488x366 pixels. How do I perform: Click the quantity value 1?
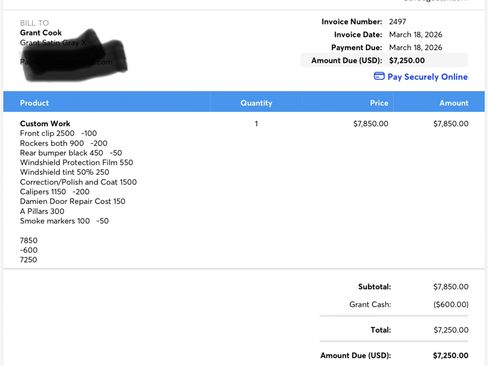point(256,124)
